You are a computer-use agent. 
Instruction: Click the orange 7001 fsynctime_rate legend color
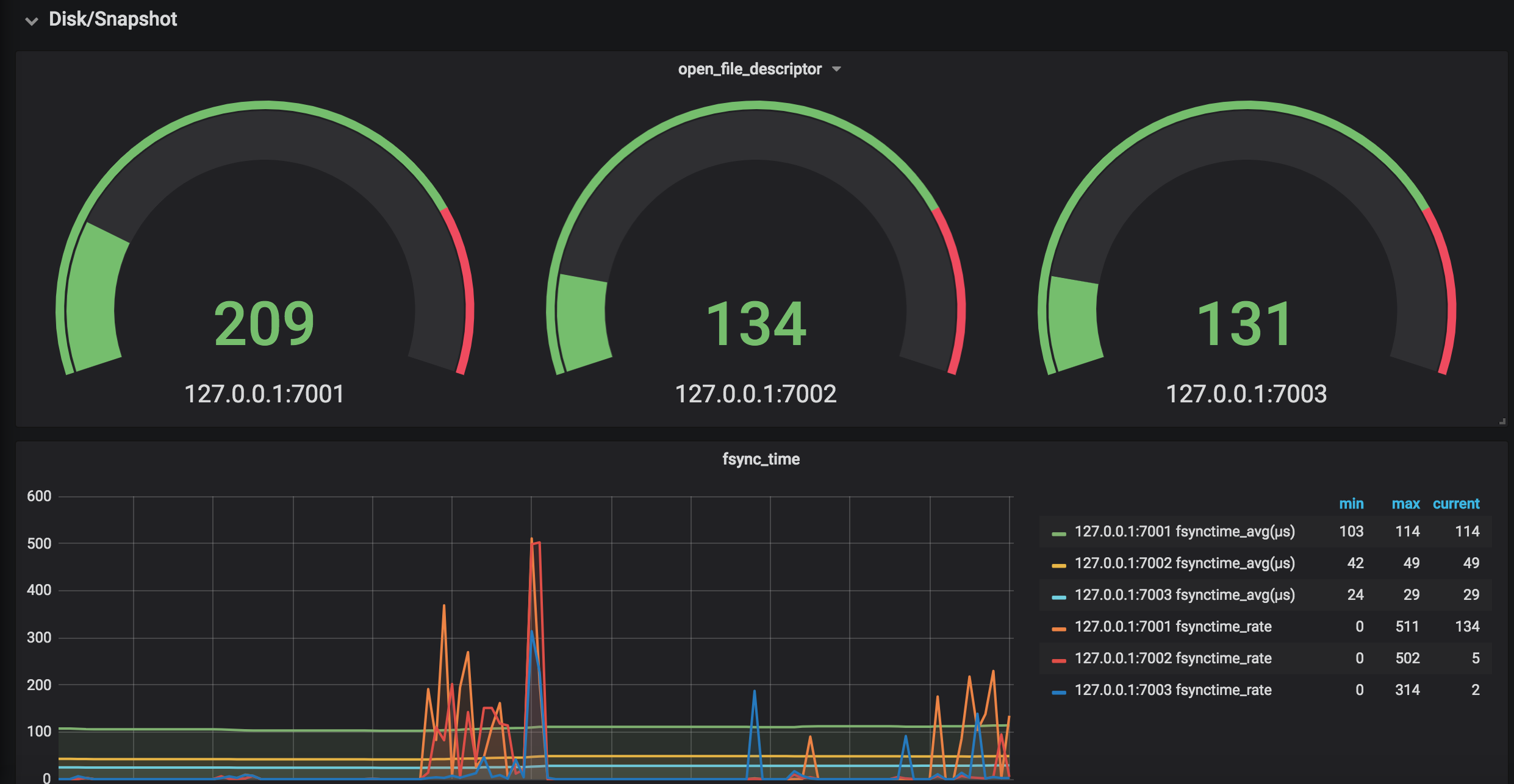[x=1058, y=629]
